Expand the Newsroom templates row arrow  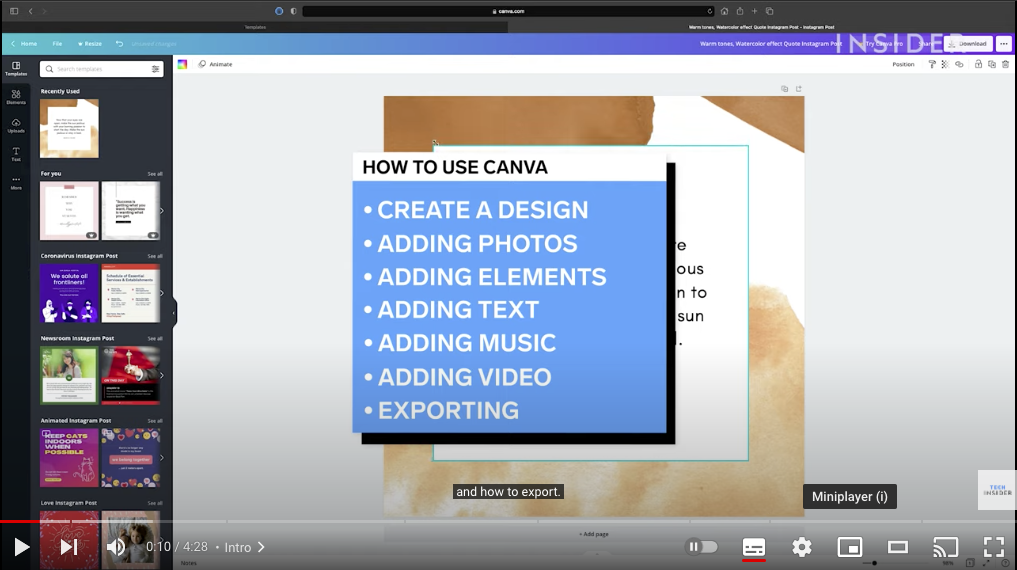162,375
